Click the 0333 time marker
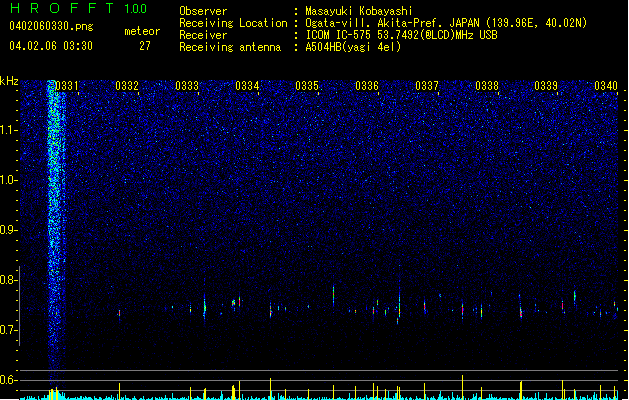 tap(187, 86)
